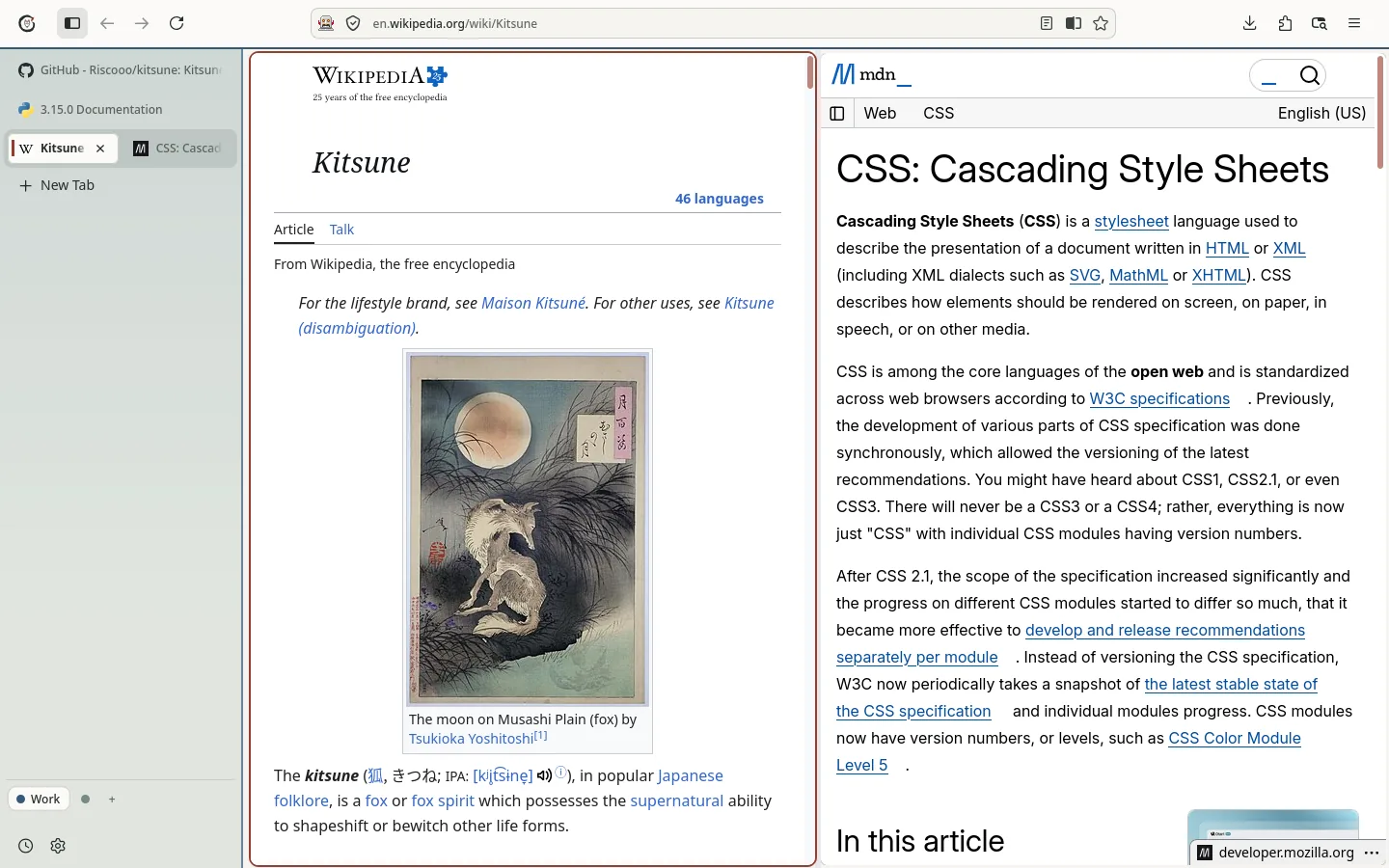Open the shield tracking protection icon
This screenshot has height=868, width=1389.
(x=353, y=23)
